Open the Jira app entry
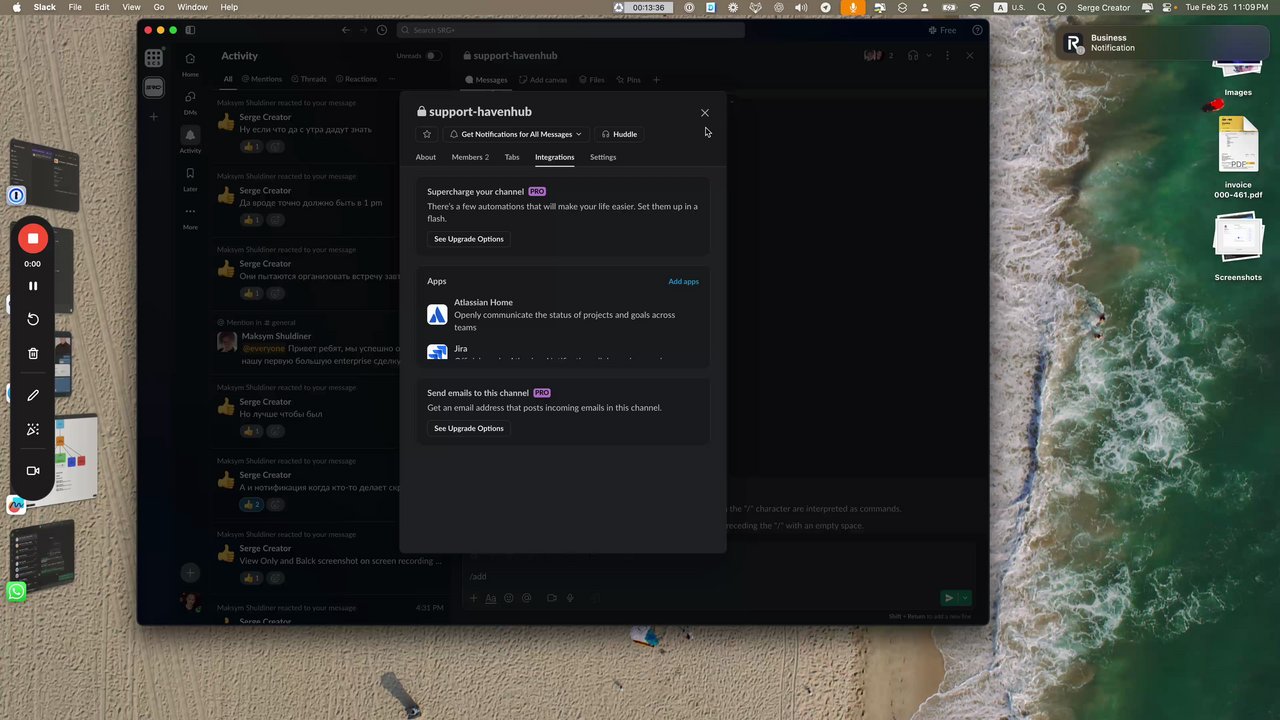 tap(563, 352)
